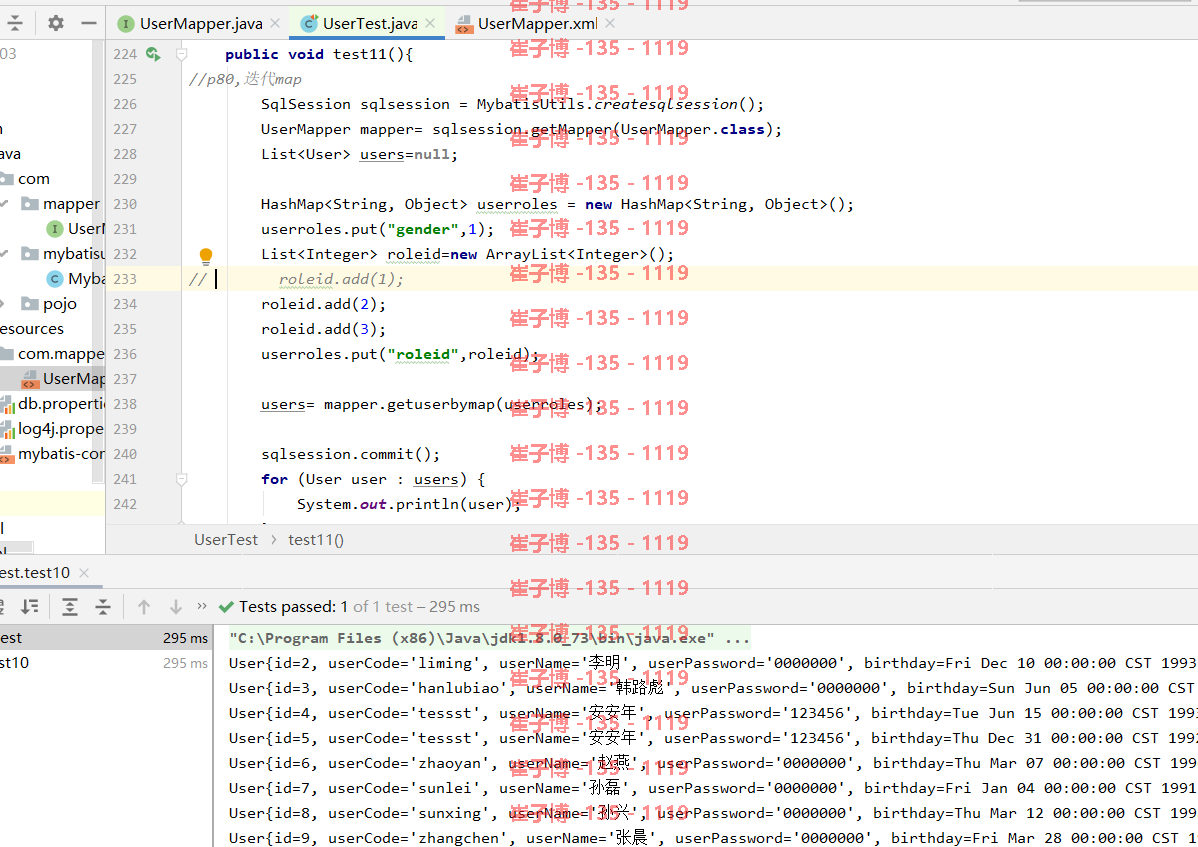The image size is (1198, 847).
Task: Close the UserMapper.xml tab
Action: pos(610,24)
